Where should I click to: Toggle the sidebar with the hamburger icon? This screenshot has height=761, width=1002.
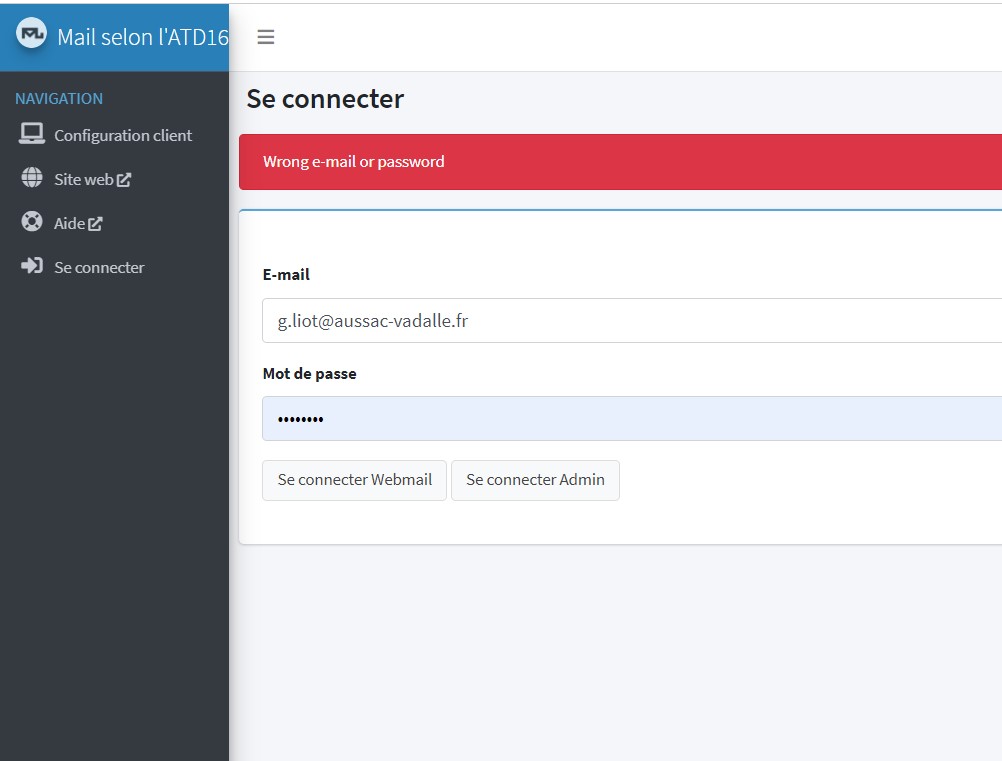(265, 37)
